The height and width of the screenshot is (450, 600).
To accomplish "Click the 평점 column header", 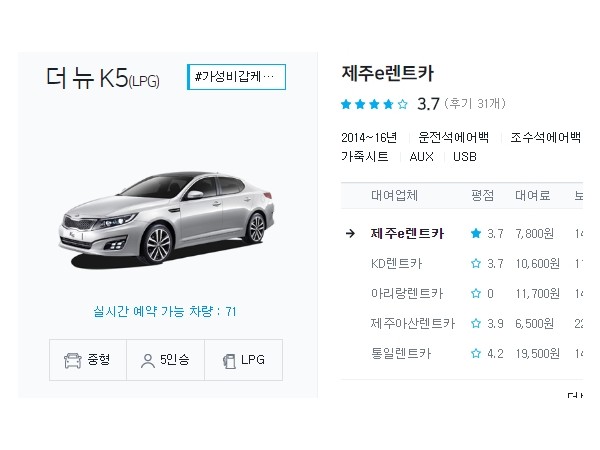I will (482, 196).
